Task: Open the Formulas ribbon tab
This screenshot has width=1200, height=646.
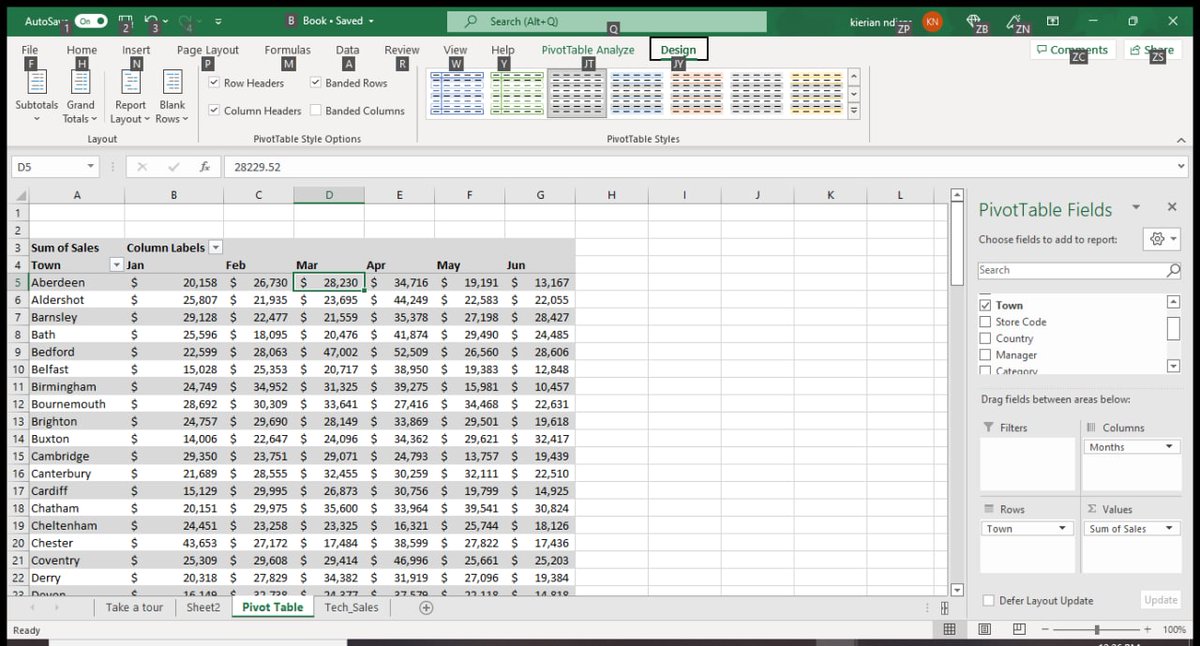Action: pos(287,50)
